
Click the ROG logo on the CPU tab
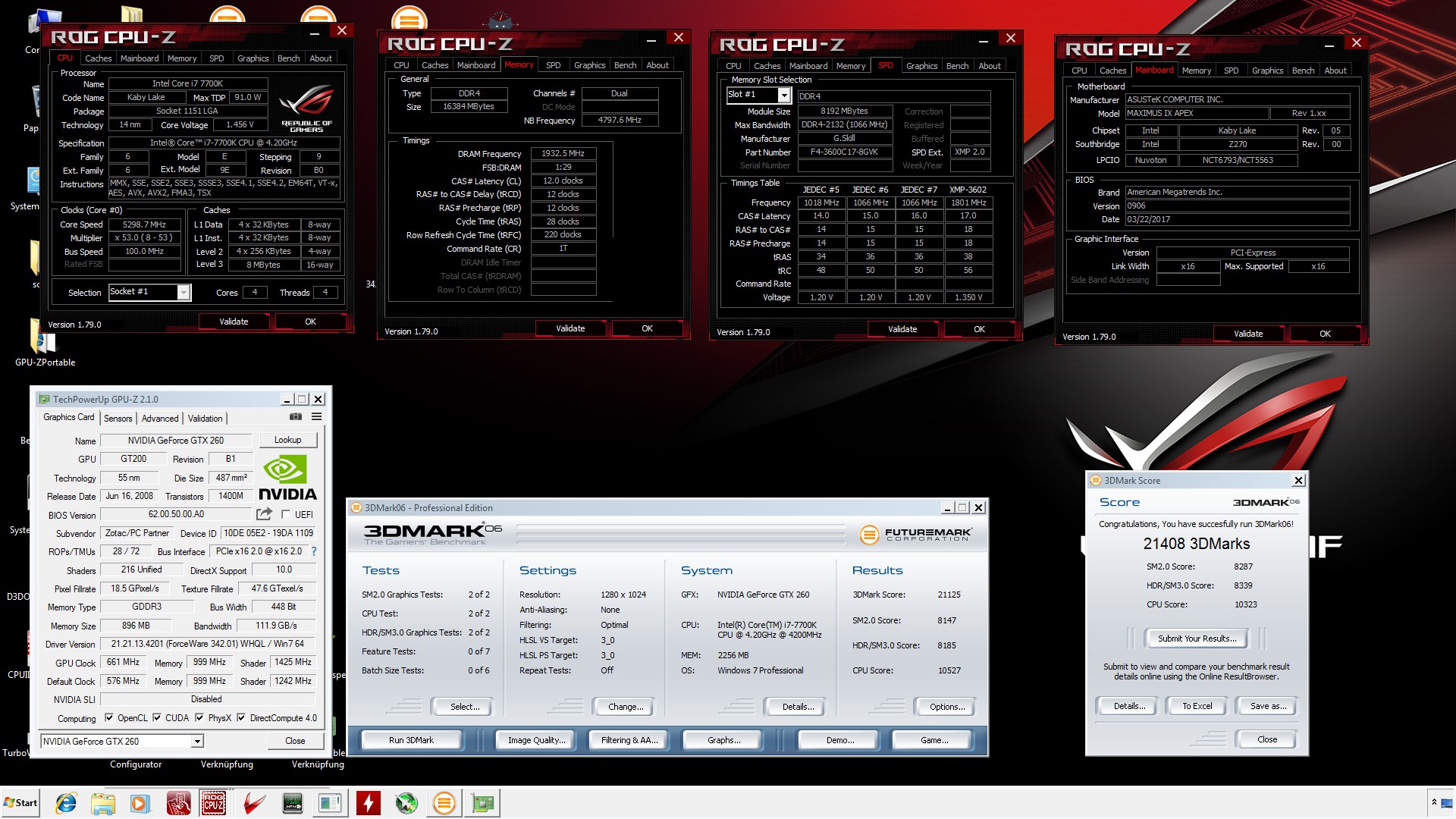(x=306, y=108)
